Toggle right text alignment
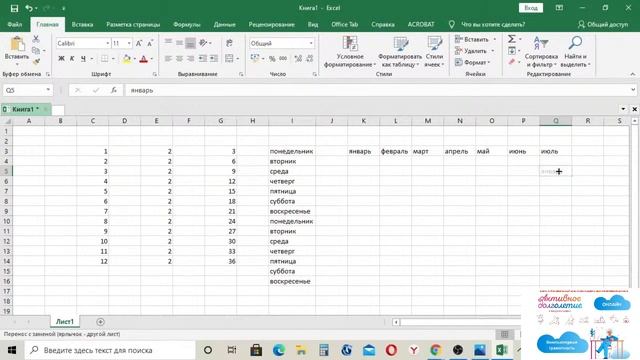640x360 pixels. tap(190, 59)
